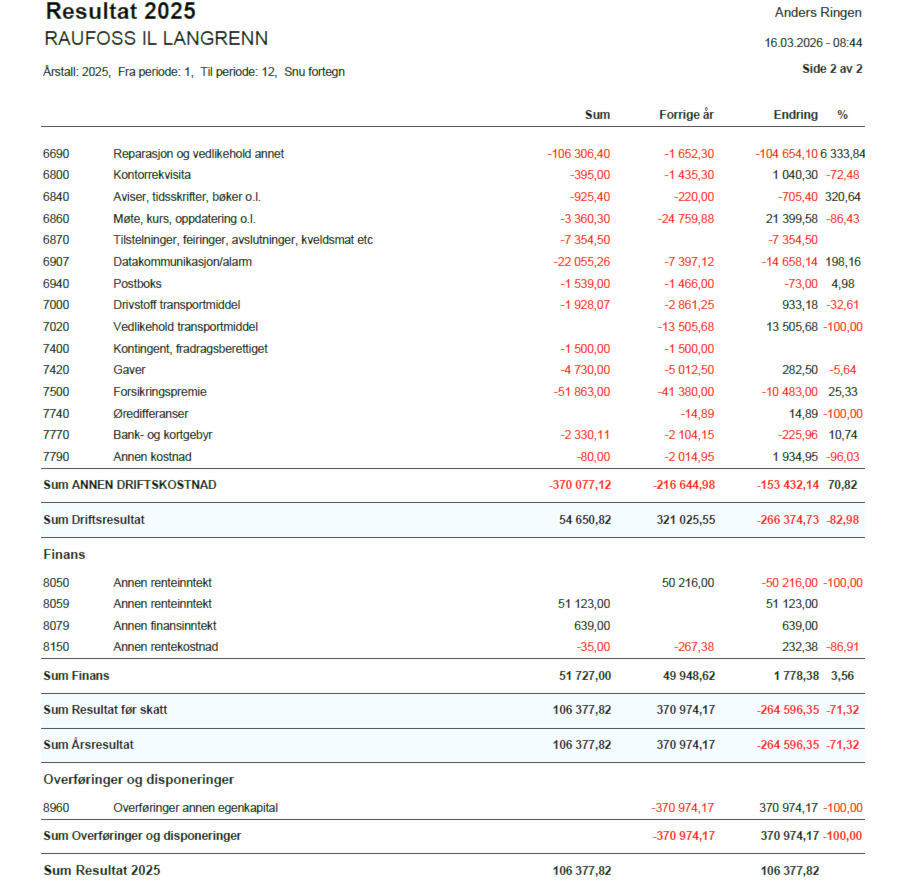This screenshot has height=883, width=897.
Task: Click the Sum column header
Action: (x=597, y=115)
